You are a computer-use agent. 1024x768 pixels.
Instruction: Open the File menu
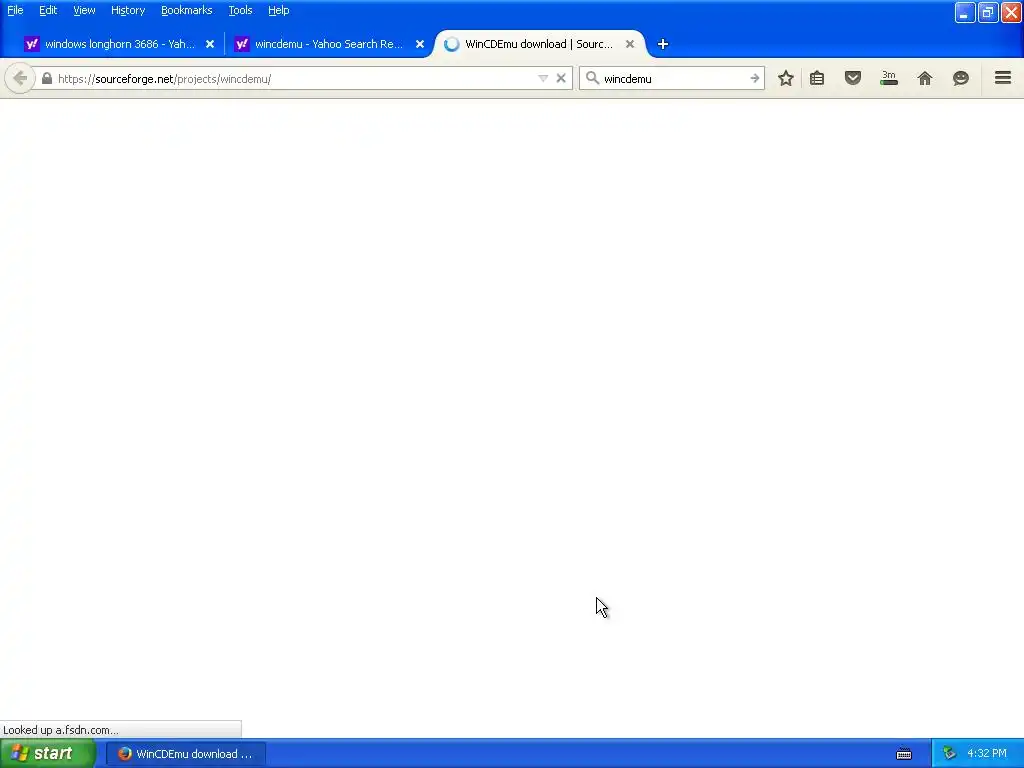click(x=15, y=10)
